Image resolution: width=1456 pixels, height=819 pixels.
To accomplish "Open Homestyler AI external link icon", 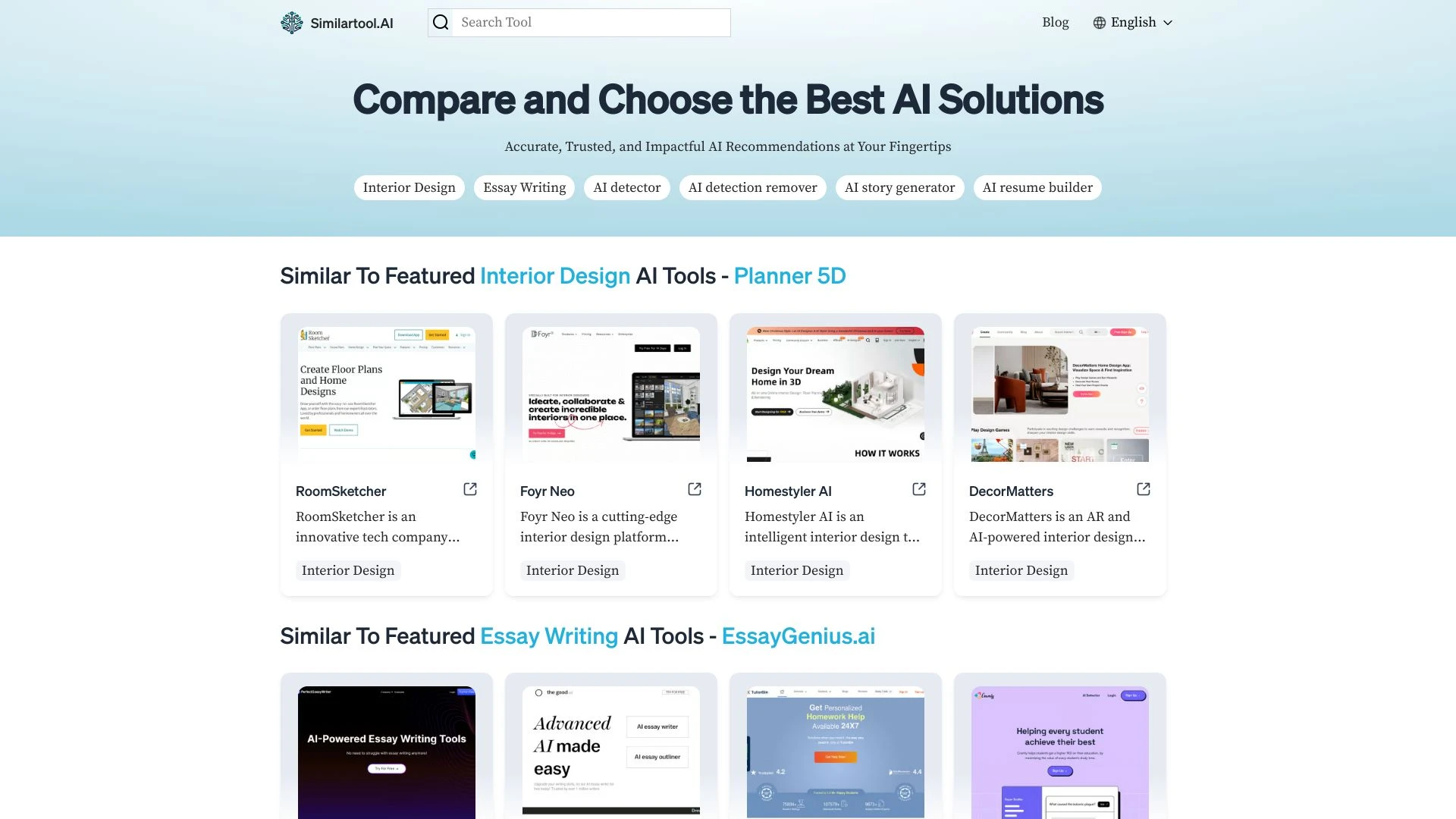I will click(x=919, y=489).
